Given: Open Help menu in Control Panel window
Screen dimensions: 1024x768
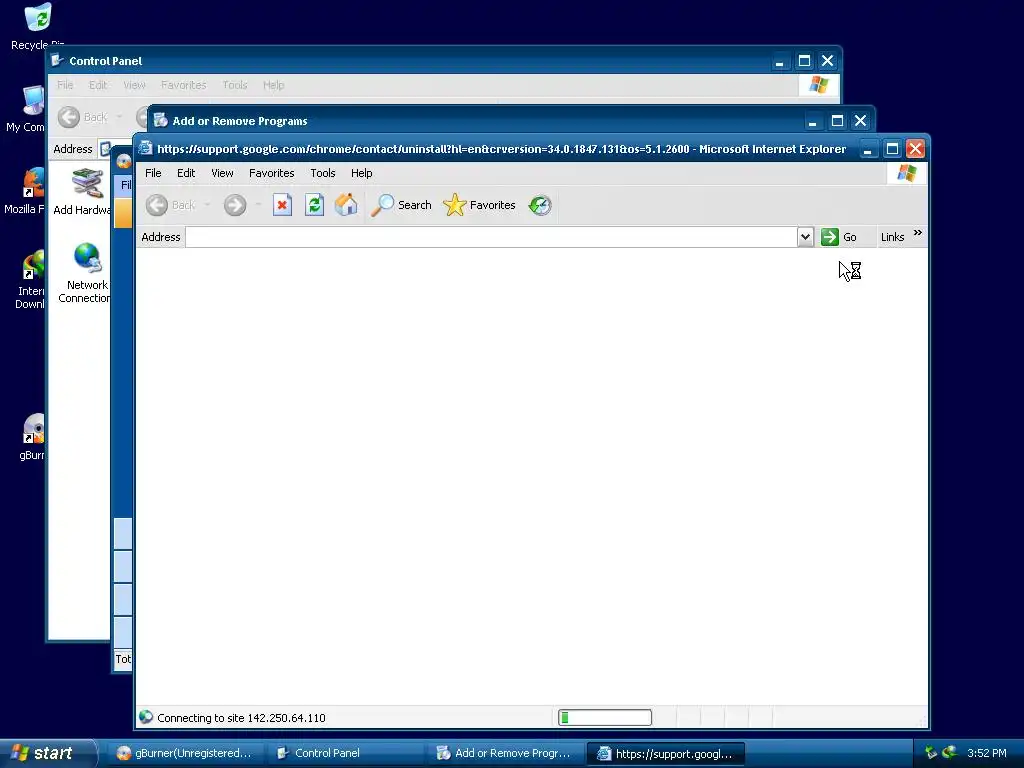Looking at the screenshot, I should (274, 85).
